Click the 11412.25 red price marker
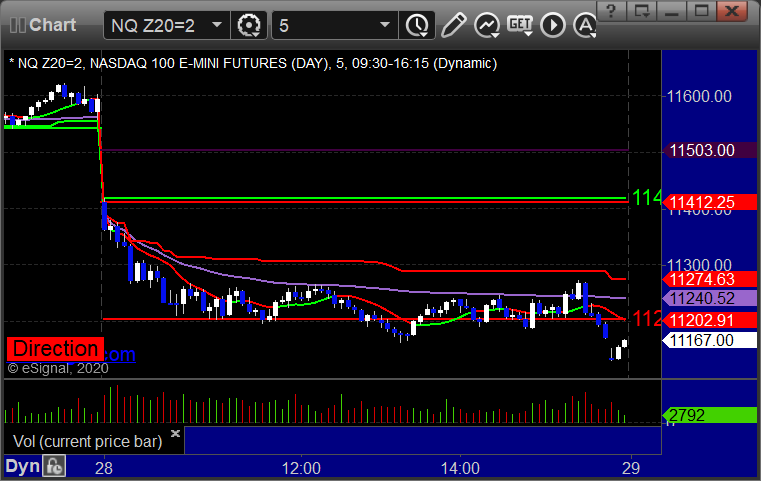The height and width of the screenshot is (481, 761). pyautogui.click(x=710, y=202)
